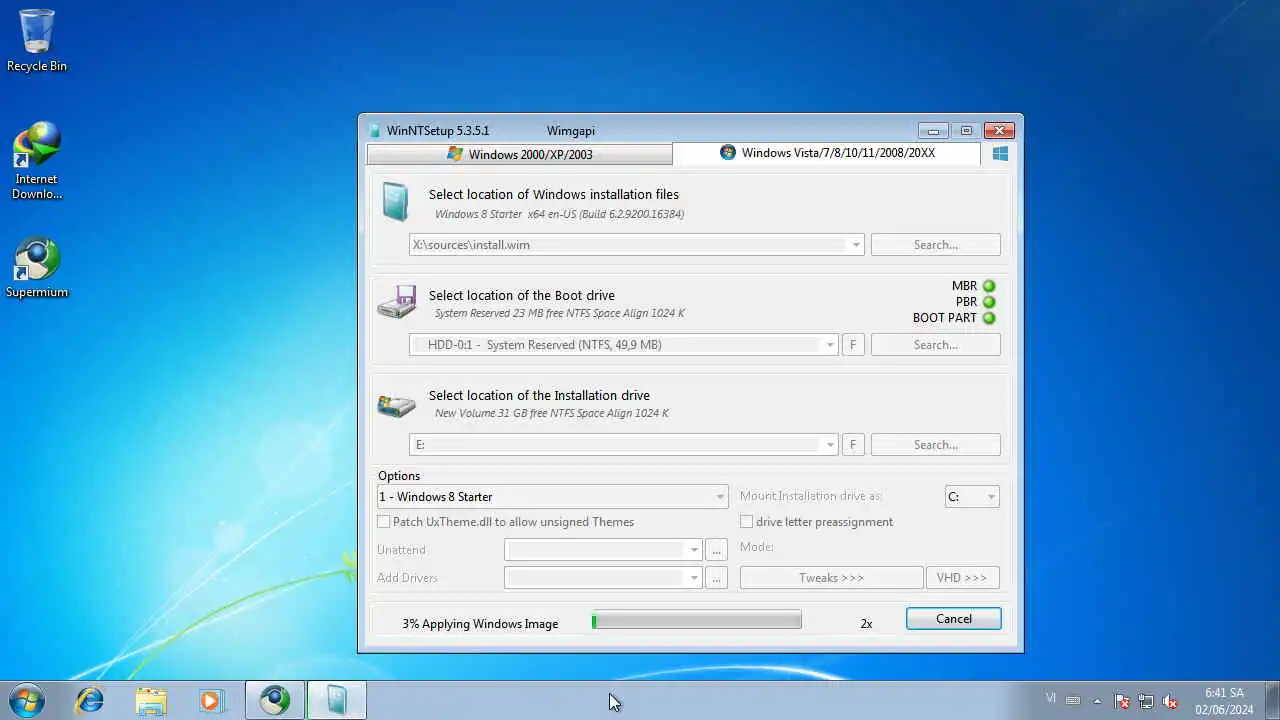The image size is (1280, 720).
Task: Click the F button for Boot drive
Action: pos(853,345)
